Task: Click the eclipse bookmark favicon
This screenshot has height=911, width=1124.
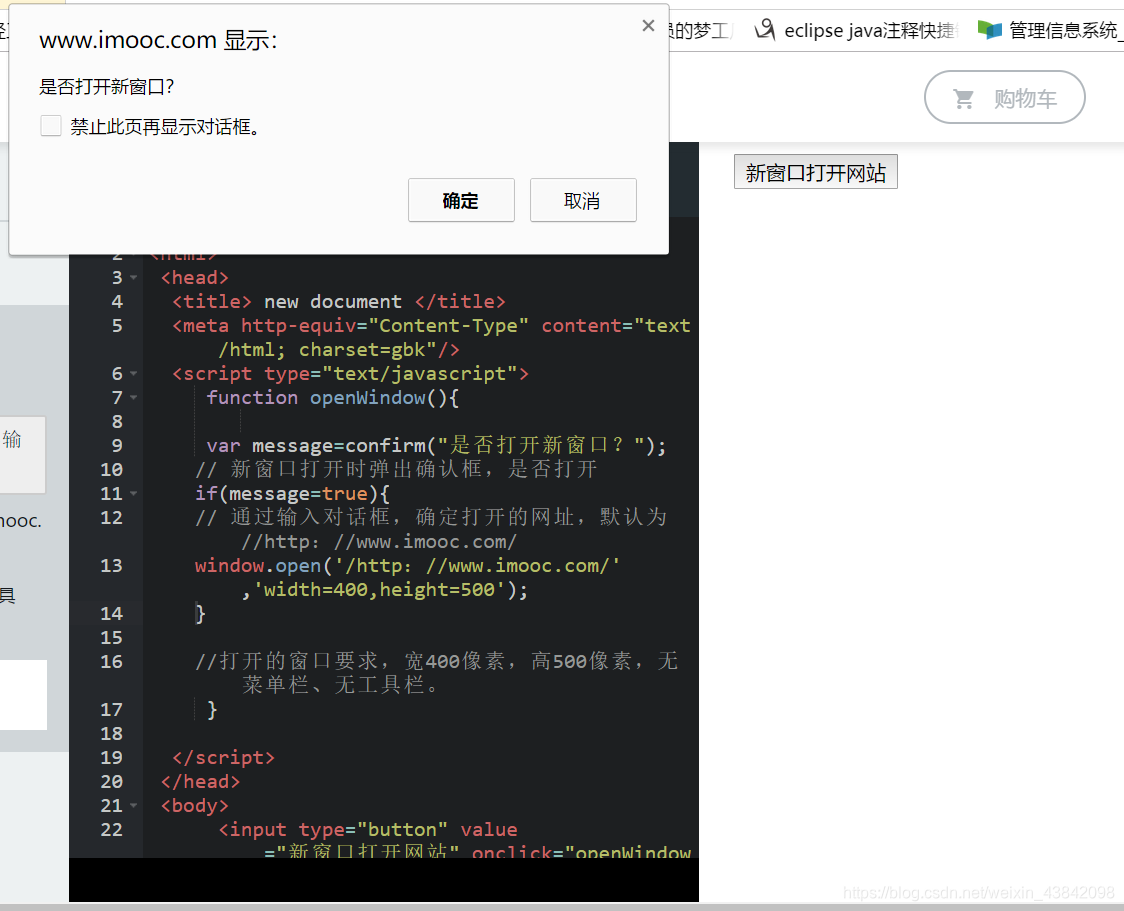Action: point(765,29)
